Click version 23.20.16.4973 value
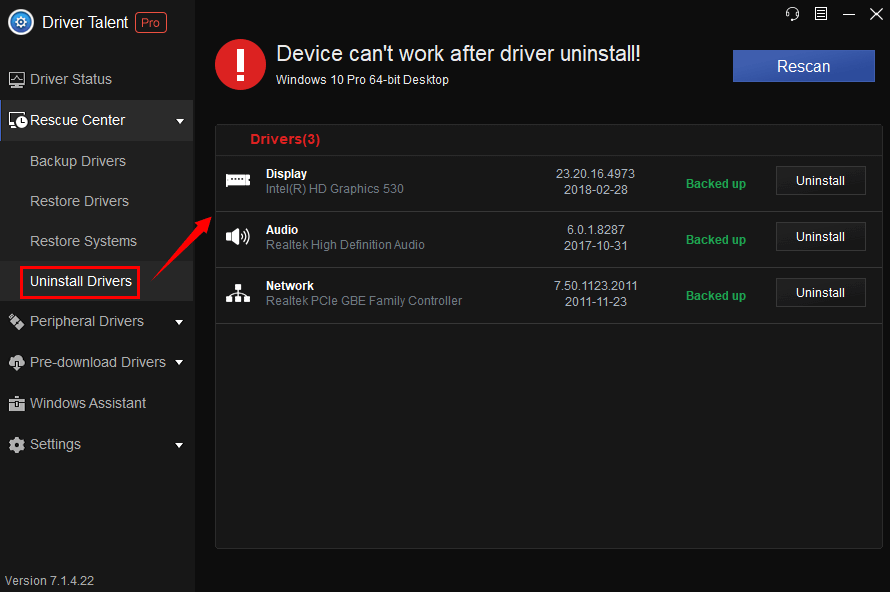Image resolution: width=890 pixels, height=592 pixels. click(595, 174)
